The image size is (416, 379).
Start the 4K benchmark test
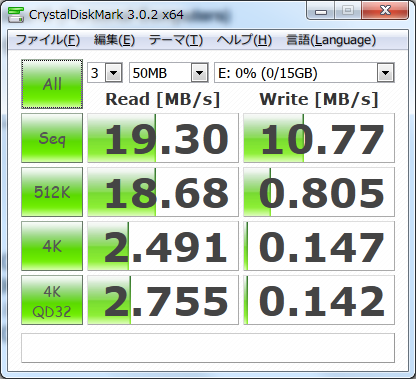coord(52,246)
